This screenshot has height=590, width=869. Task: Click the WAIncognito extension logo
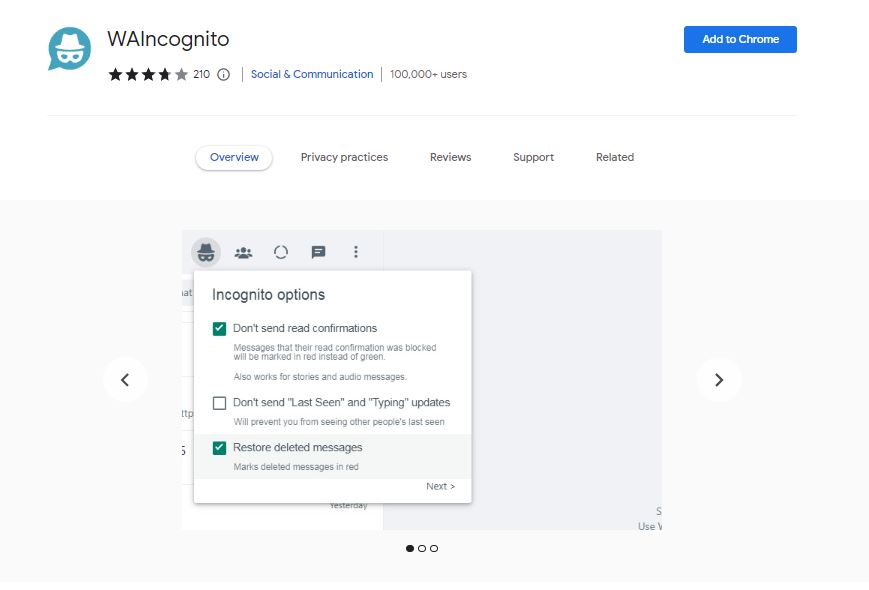pyautogui.click(x=70, y=49)
